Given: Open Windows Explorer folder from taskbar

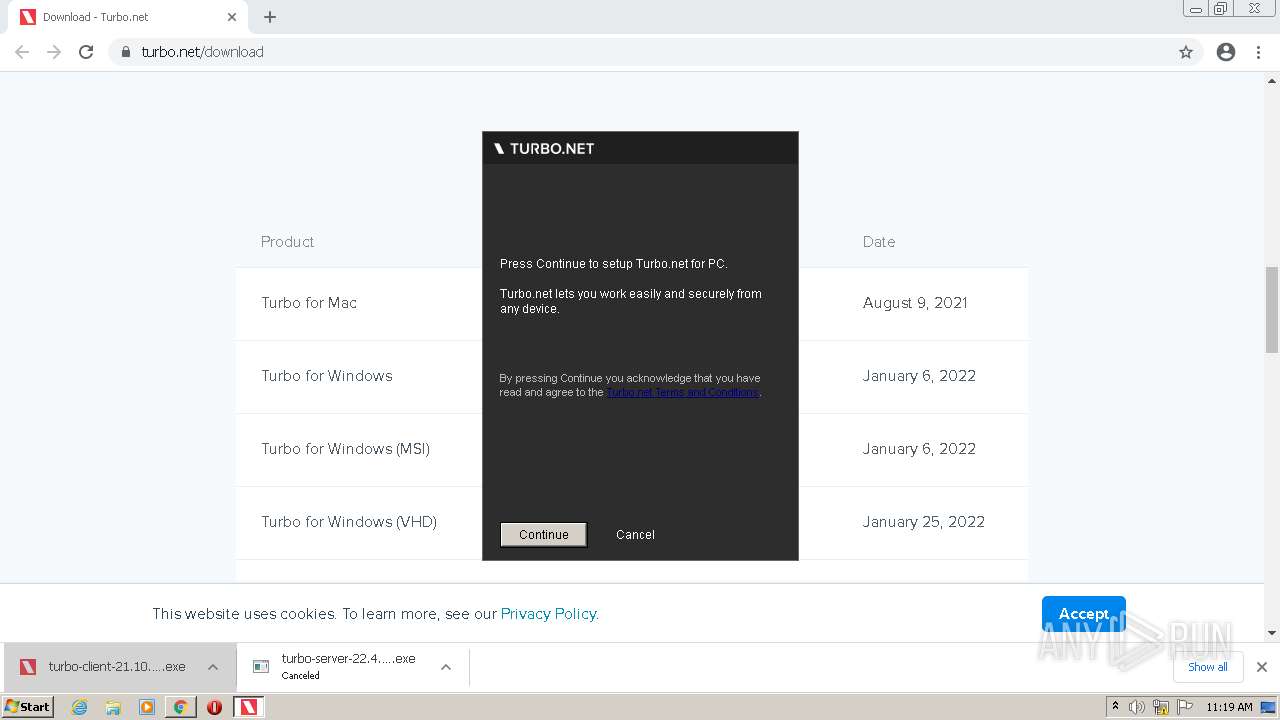Looking at the screenshot, I should [113, 706].
